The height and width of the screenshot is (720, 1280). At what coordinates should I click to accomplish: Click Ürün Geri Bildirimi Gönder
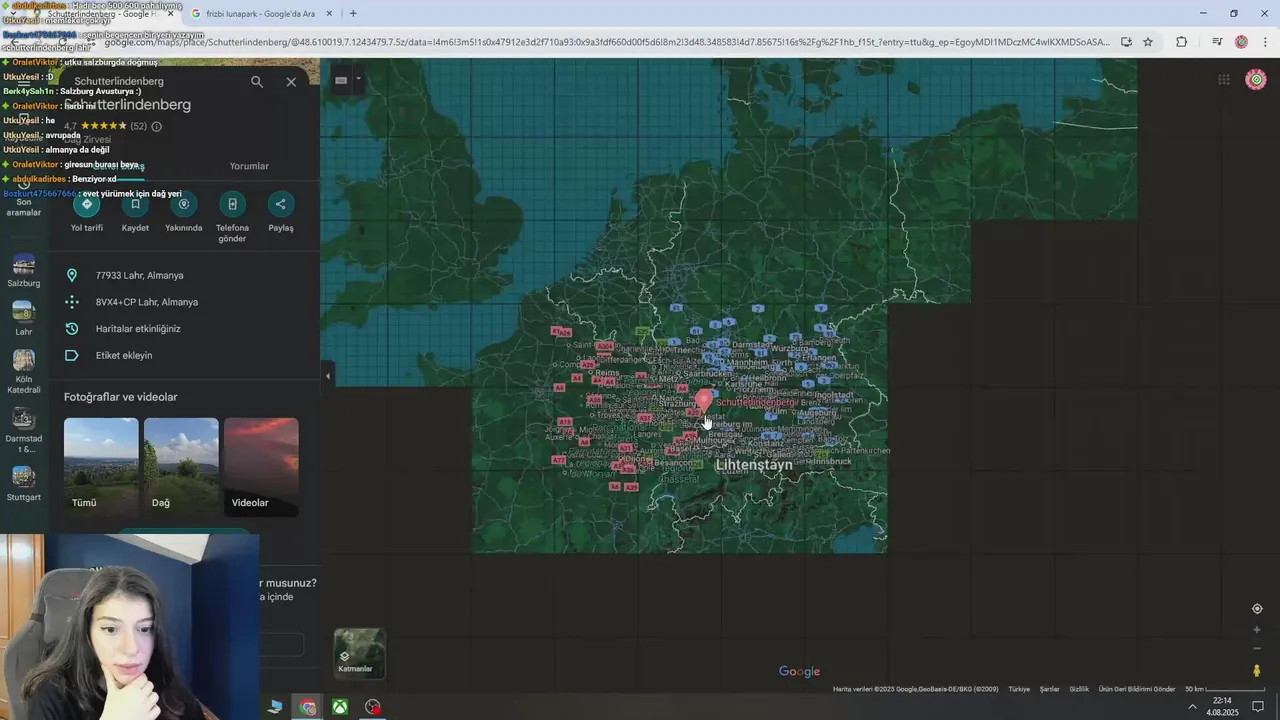[x=1137, y=689]
